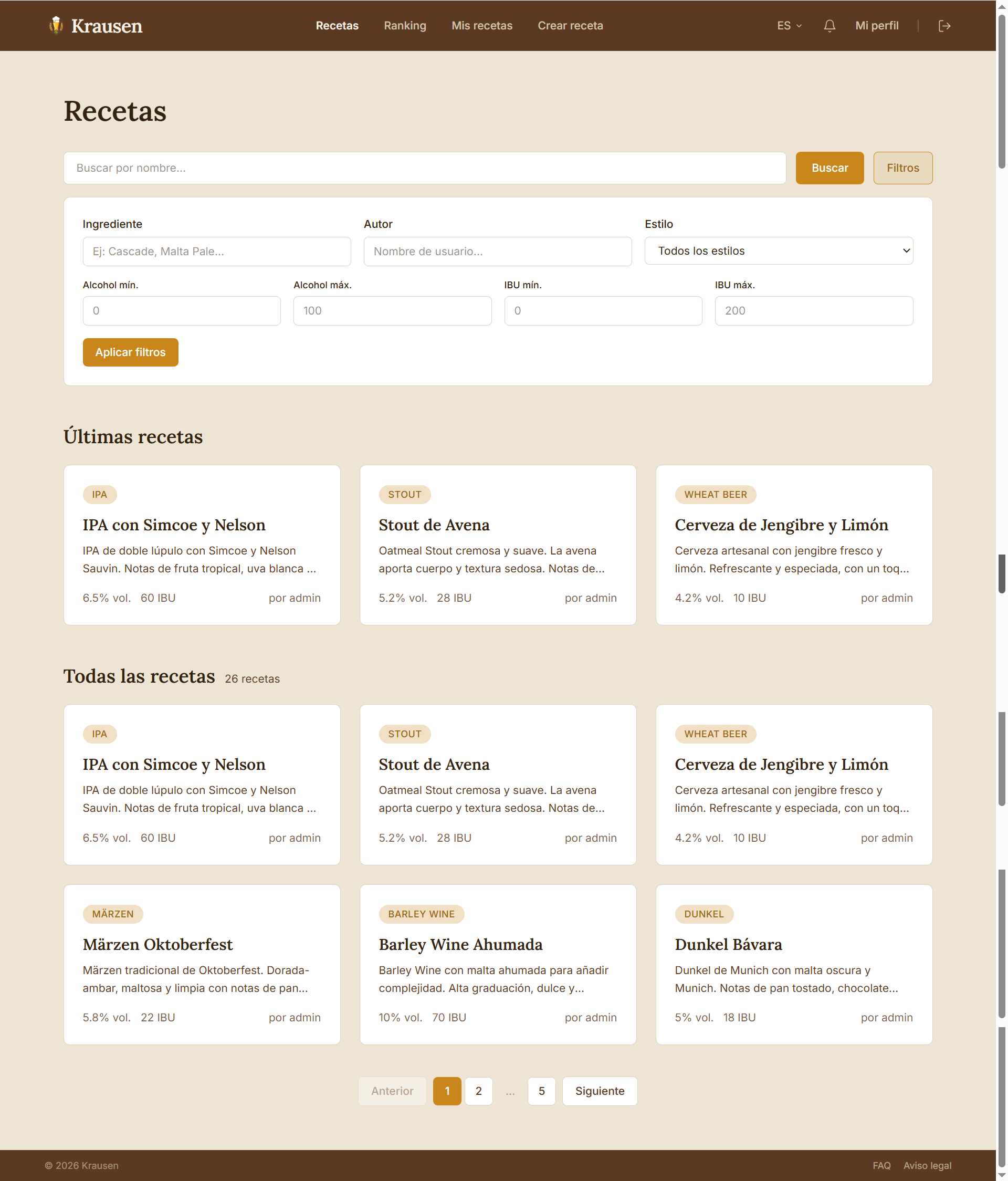The height and width of the screenshot is (1181, 1008).
Task: Expand the Estilo style dropdown
Action: tap(779, 251)
